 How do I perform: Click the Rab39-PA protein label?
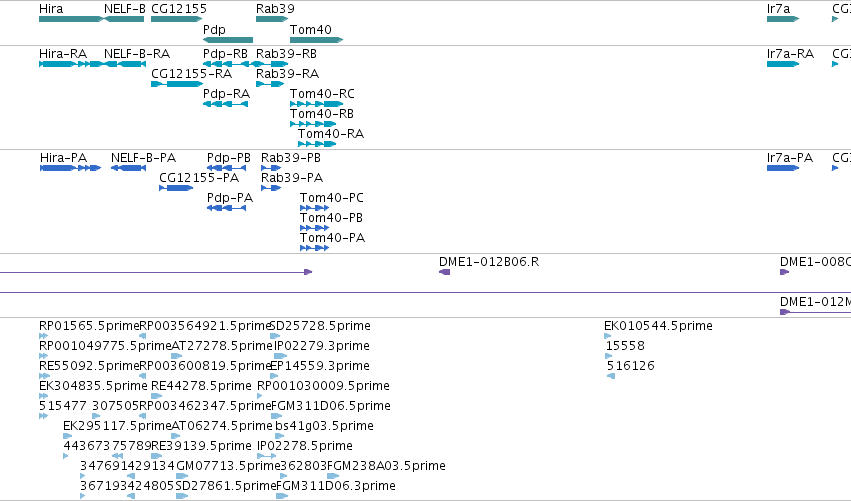tap(292, 179)
